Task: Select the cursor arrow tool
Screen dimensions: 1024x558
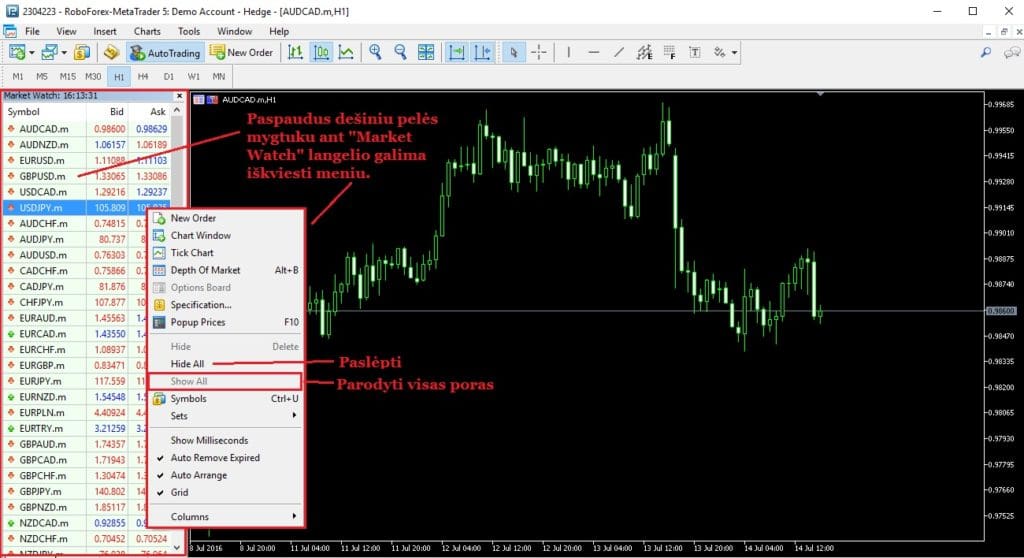Action: pyautogui.click(x=514, y=53)
